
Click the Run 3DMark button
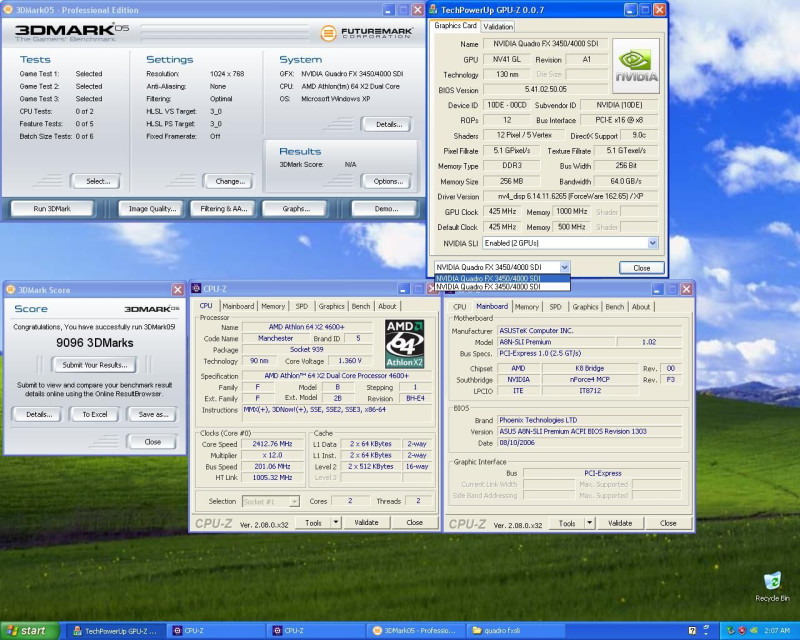tap(52, 209)
